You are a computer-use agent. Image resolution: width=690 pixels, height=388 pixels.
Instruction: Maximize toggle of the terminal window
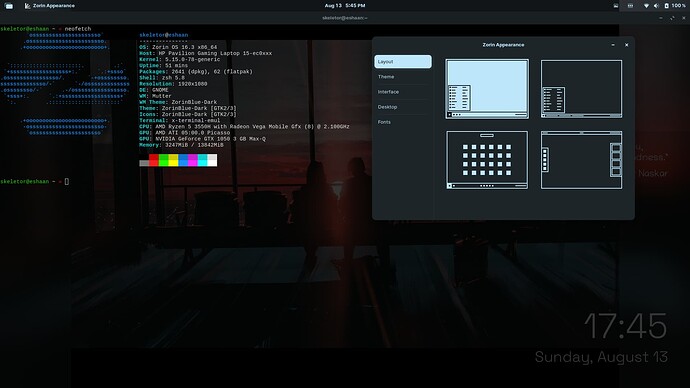(672, 18)
